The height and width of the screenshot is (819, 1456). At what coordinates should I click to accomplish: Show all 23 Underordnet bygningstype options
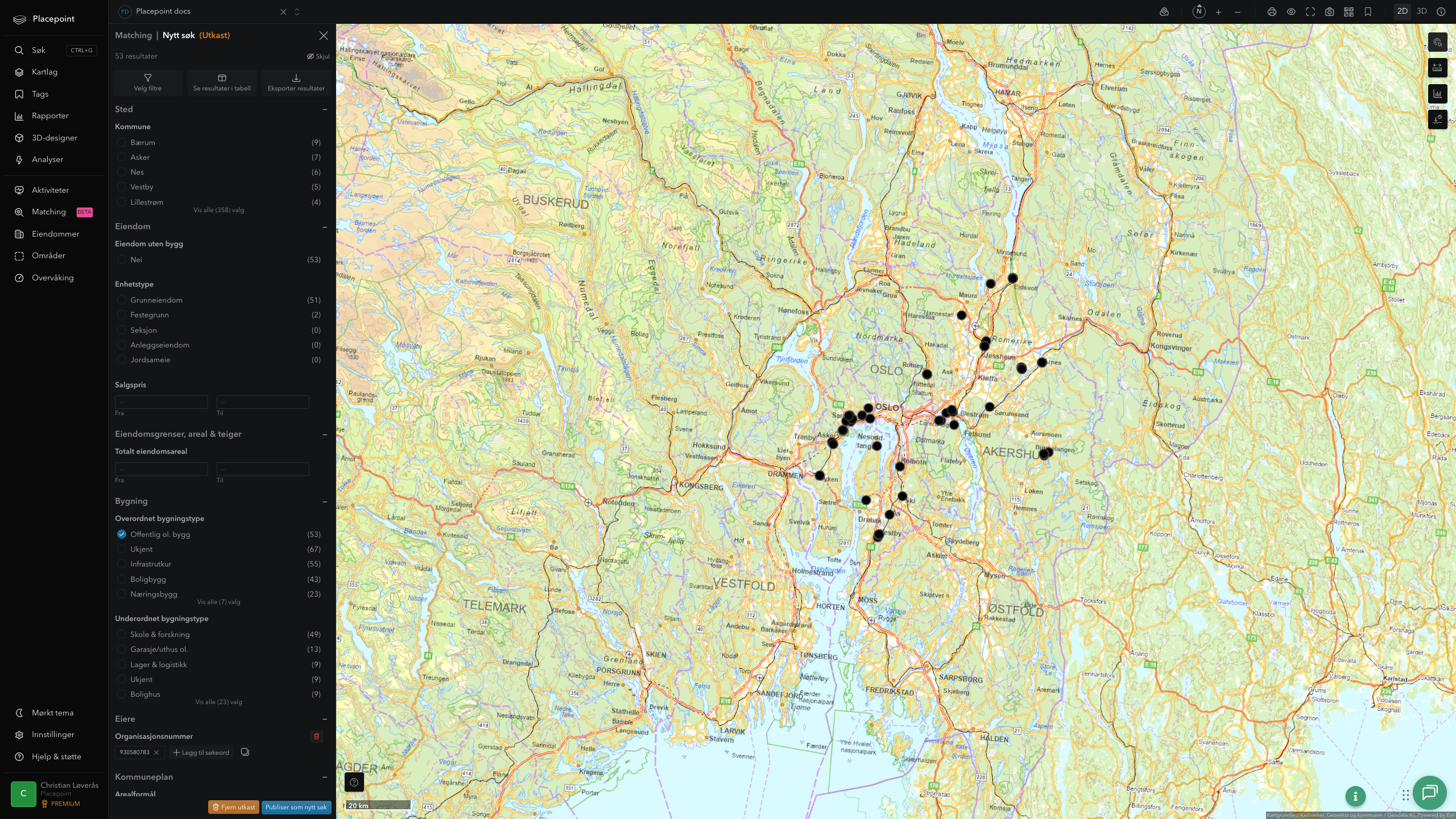coord(218,702)
